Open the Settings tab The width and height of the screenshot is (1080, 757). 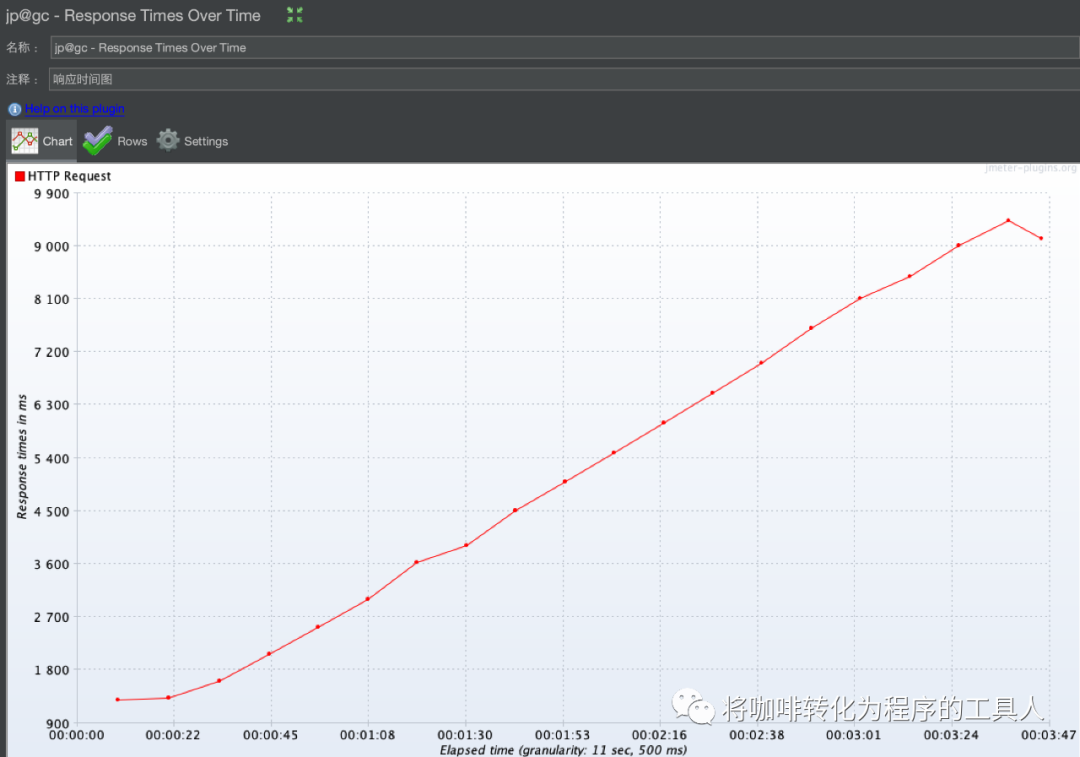(x=192, y=141)
